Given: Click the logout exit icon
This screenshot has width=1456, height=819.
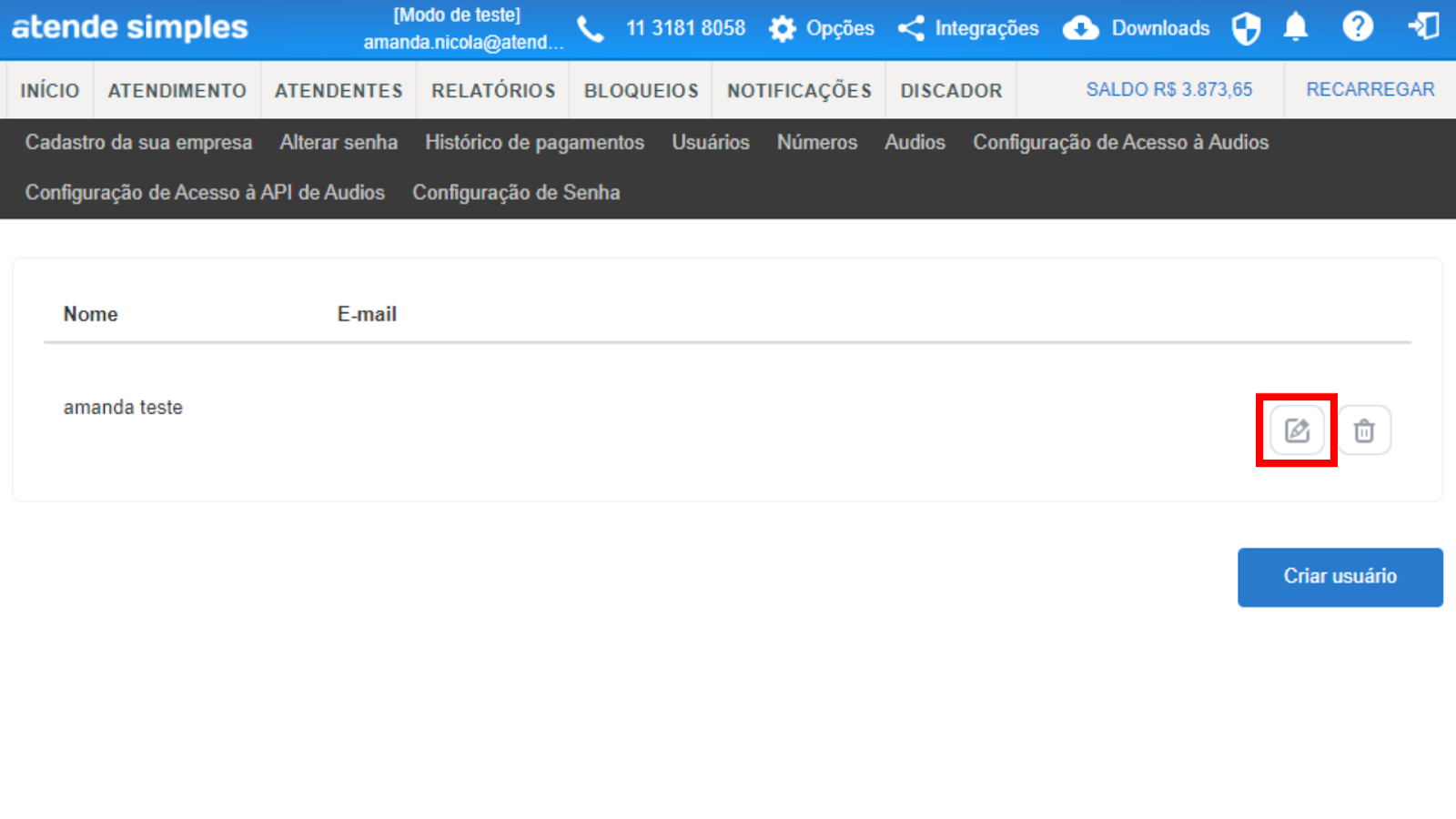Looking at the screenshot, I should pos(1423,27).
